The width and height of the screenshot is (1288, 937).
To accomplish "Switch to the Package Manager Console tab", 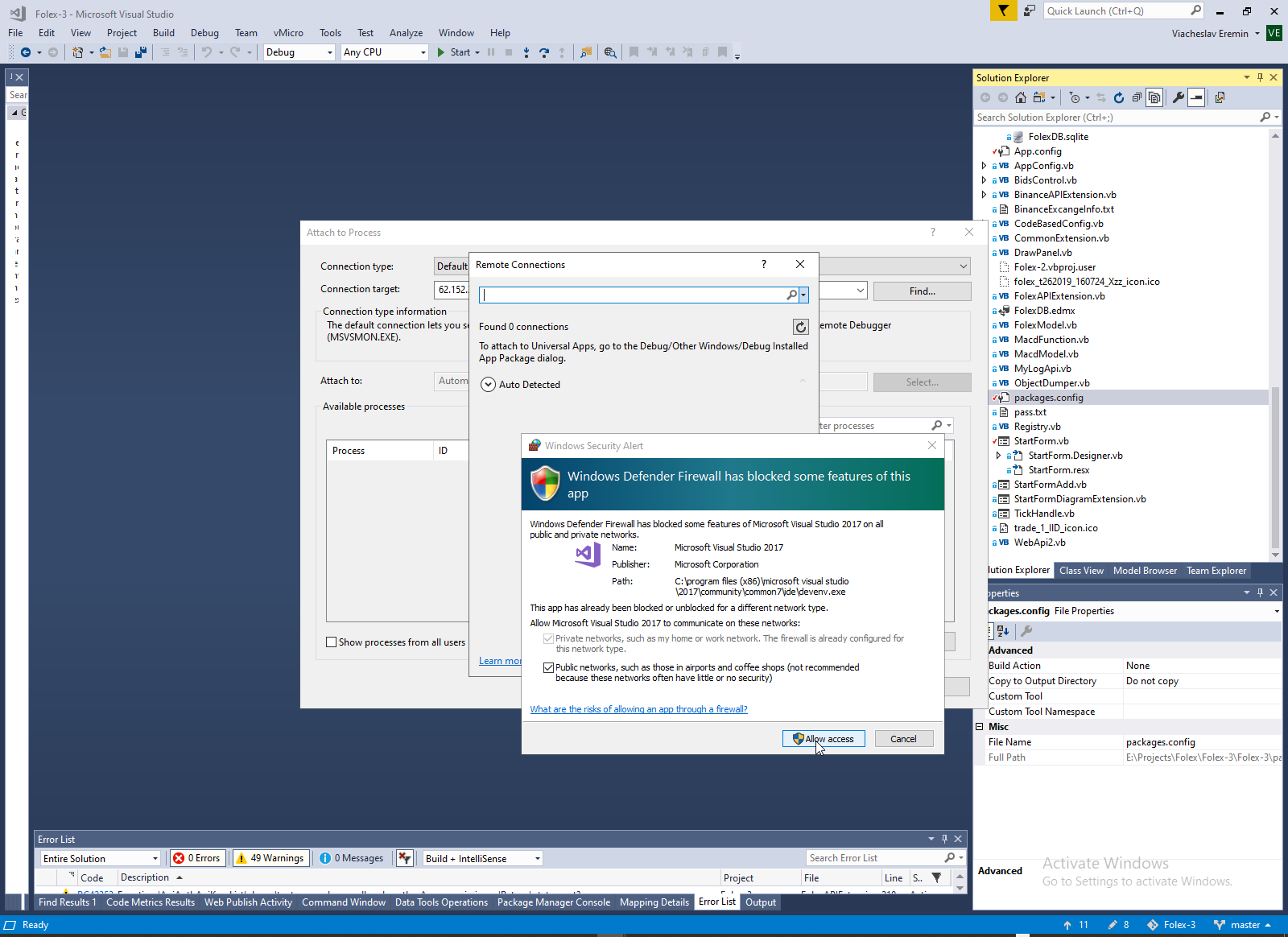I will pos(554,902).
